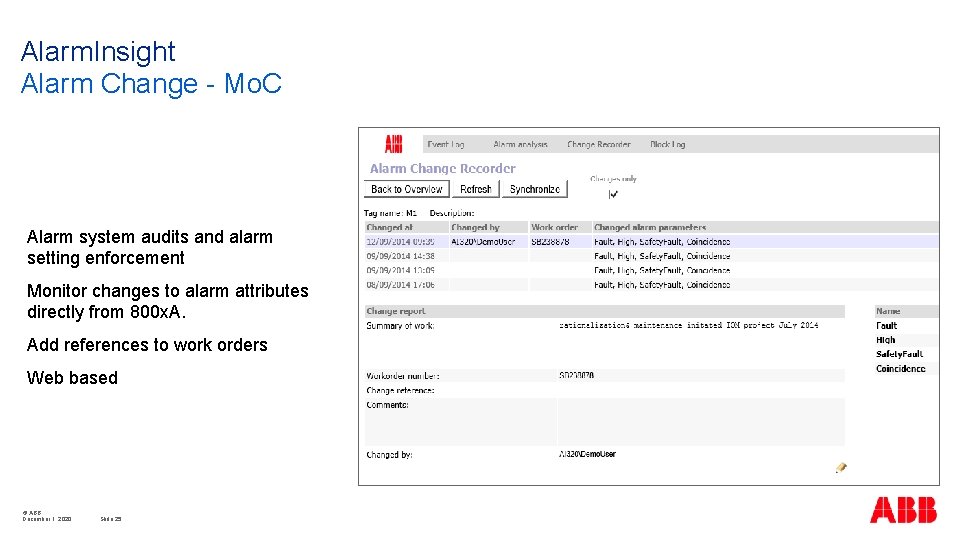Click the Back to Overview button
The width and height of the screenshot is (960, 540).
(x=407, y=189)
